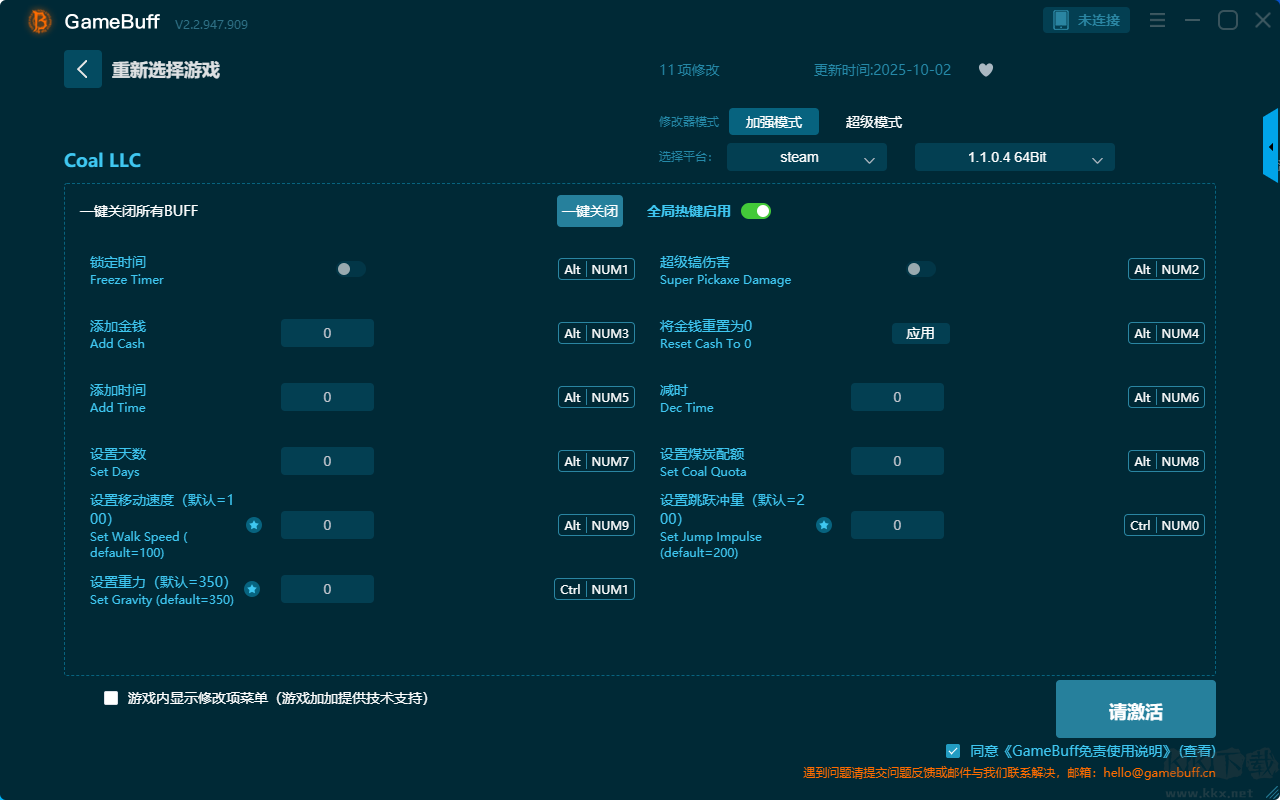Click the Set Days input field
This screenshot has width=1280, height=800.
click(x=327, y=461)
